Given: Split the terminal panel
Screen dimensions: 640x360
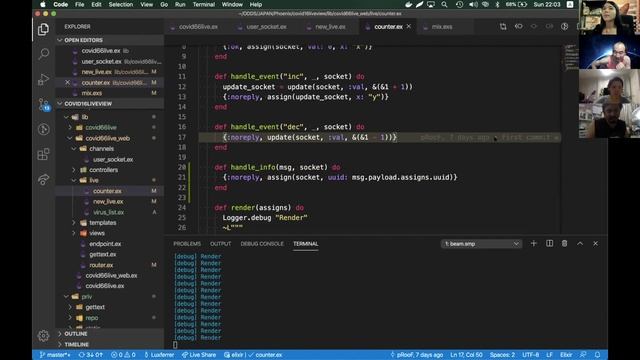Looking at the screenshot, I should 549,244.
